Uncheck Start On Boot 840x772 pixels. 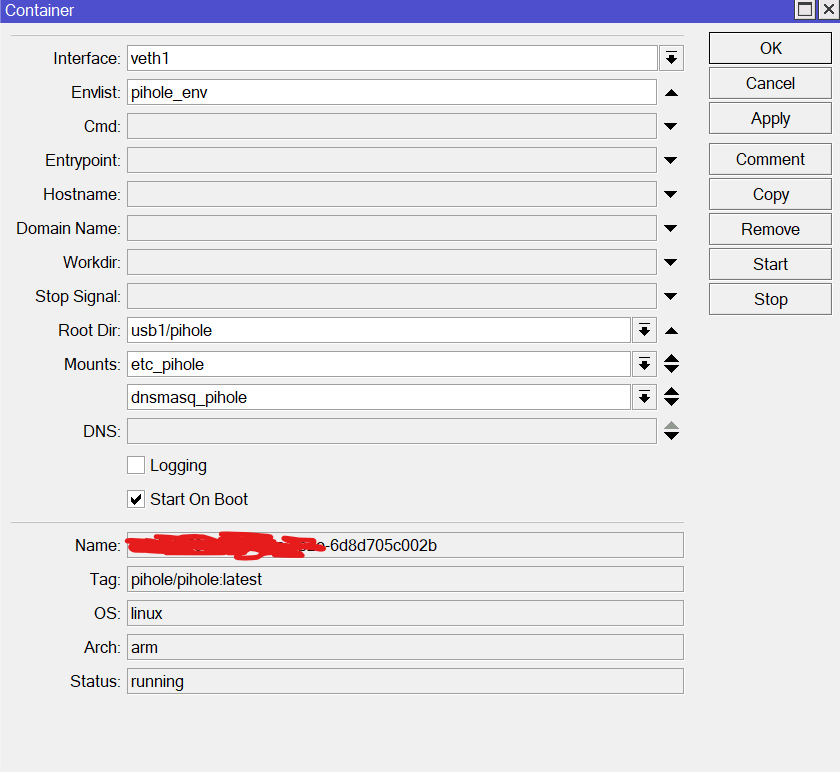click(x=136, y=499)
